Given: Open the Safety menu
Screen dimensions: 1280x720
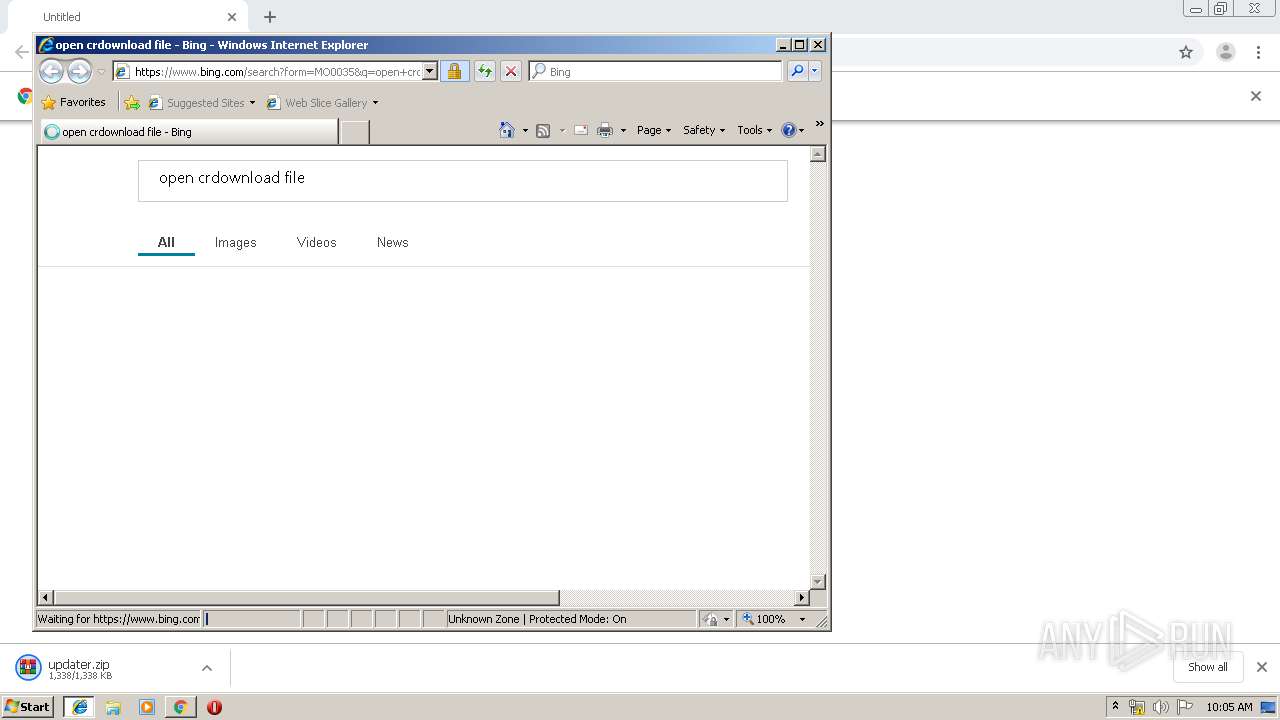Looking at the screenshot, I should [704, 130].
